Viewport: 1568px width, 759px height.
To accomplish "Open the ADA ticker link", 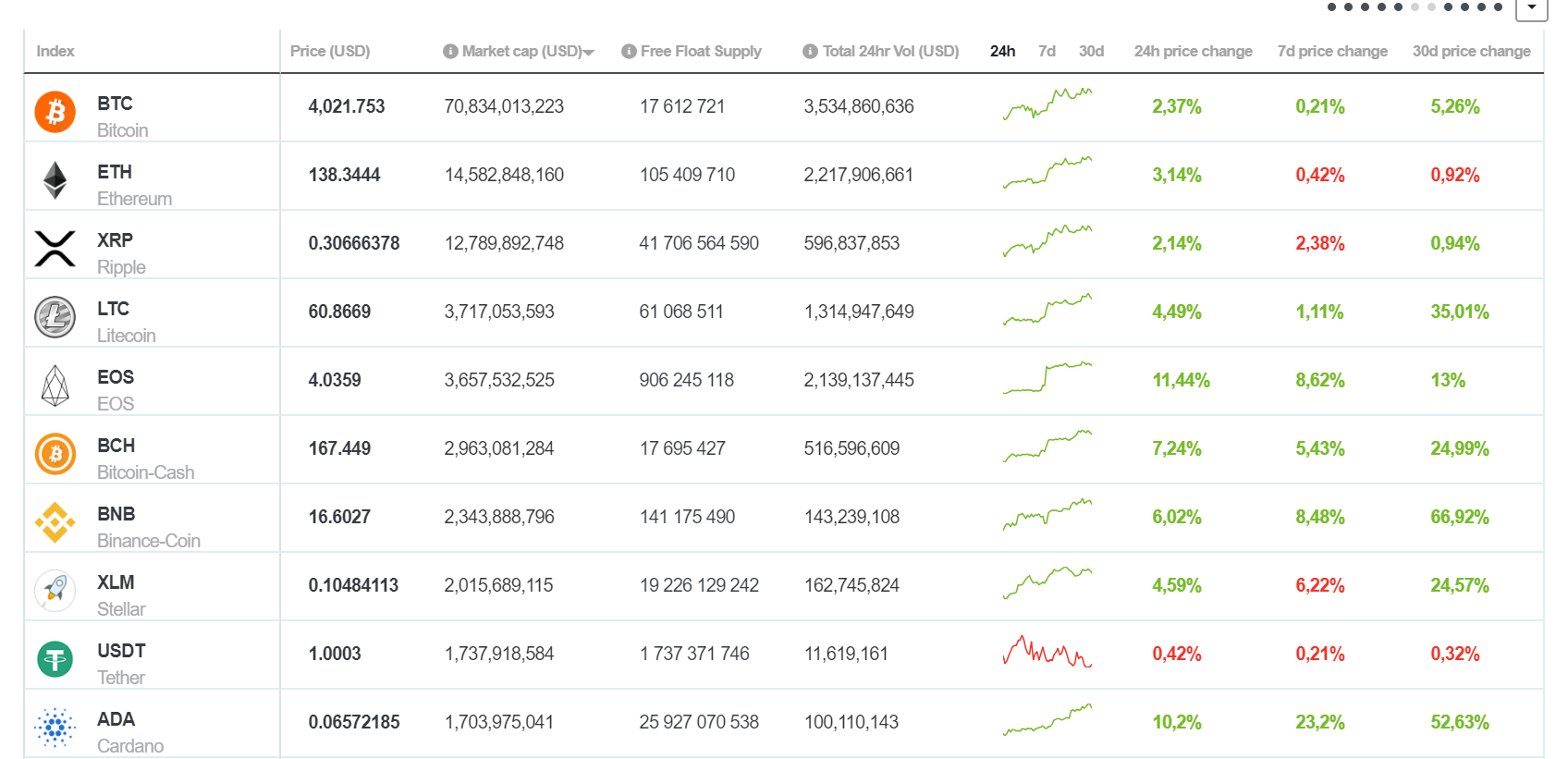I will click(x=116, y=719).
